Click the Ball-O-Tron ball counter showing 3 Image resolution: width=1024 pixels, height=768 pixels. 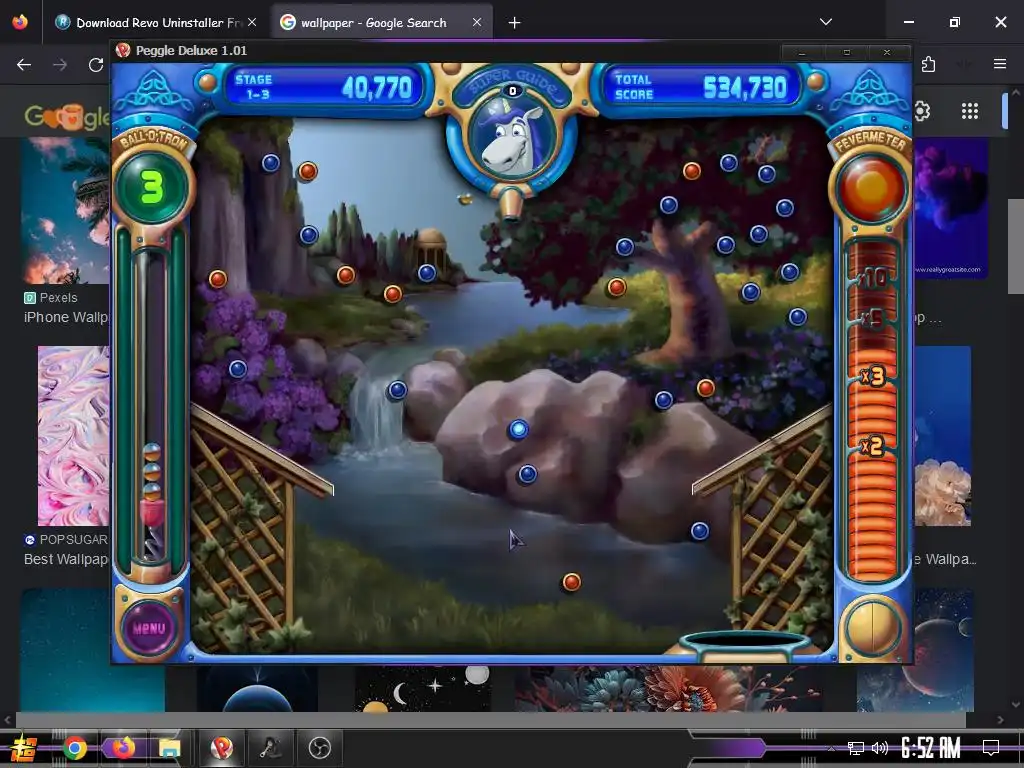[x=152, y=187]
